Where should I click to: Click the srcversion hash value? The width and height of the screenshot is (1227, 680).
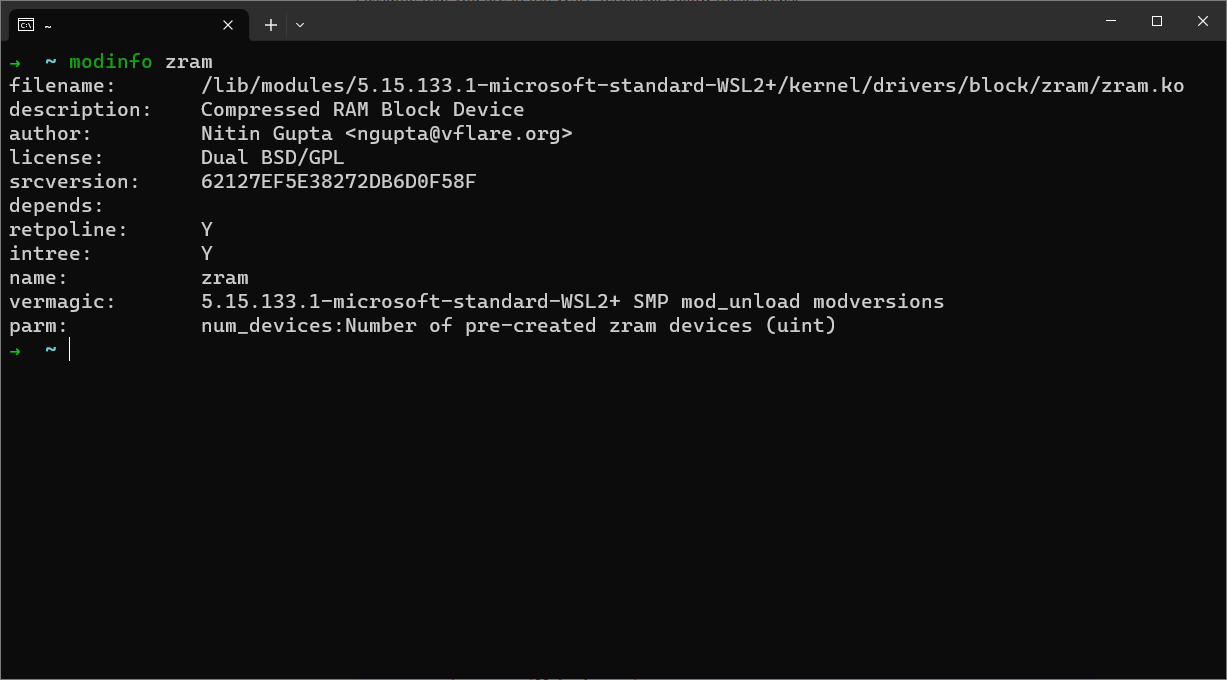click(339, 182)
